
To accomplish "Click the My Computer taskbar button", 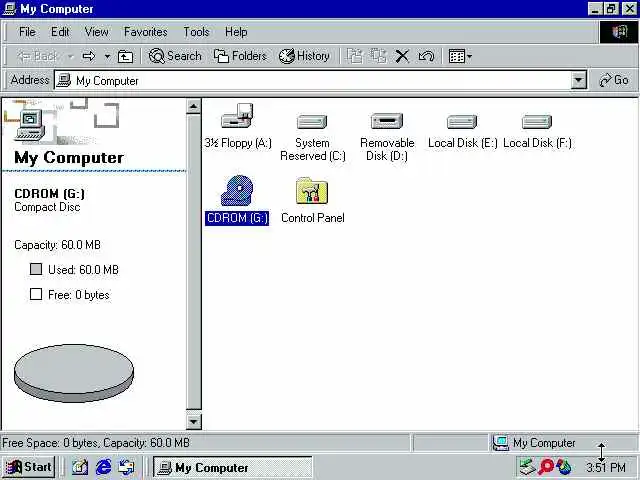I will pyautogui.click(x=232, y=467).
